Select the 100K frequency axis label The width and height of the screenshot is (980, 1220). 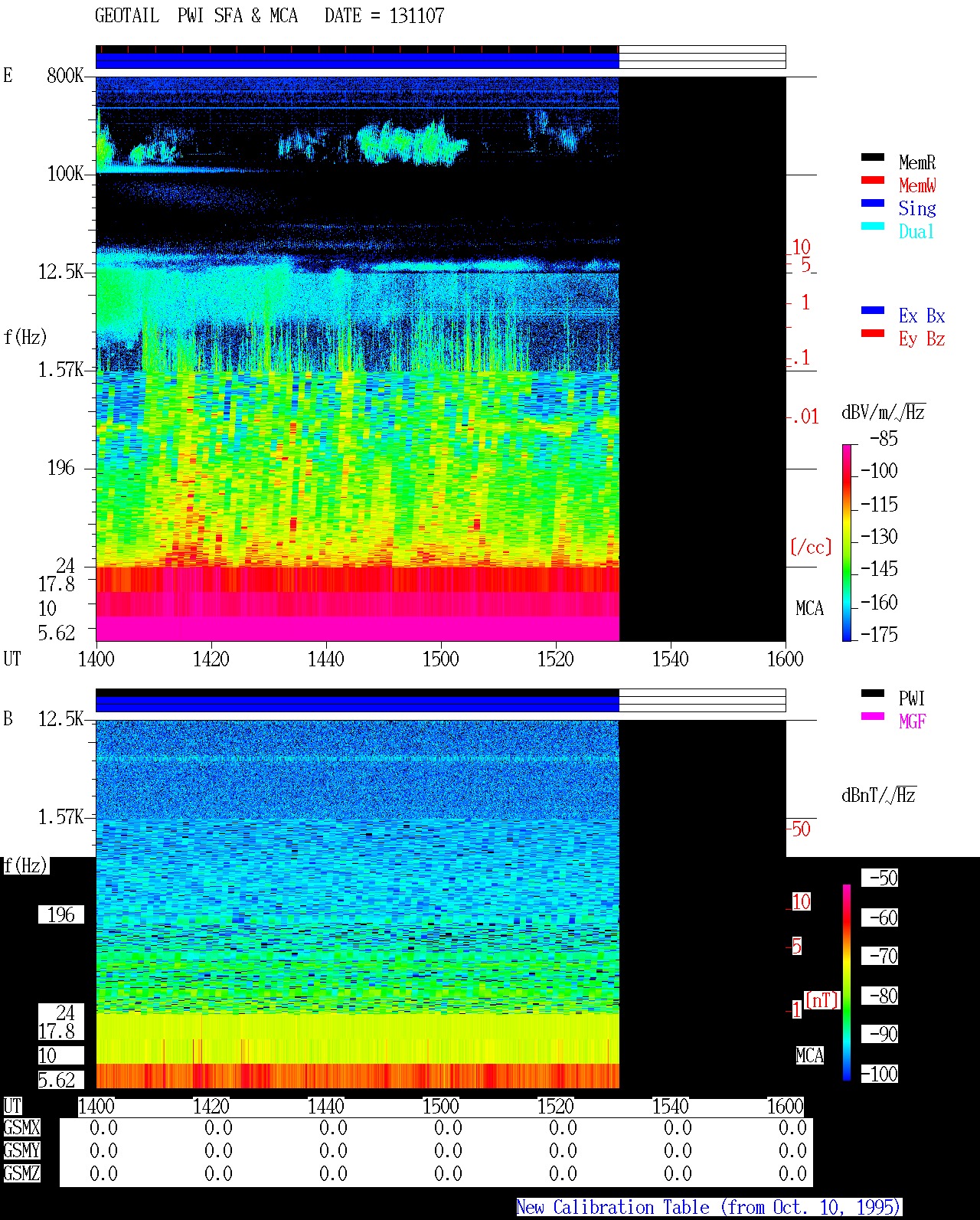tap(65, 173)
